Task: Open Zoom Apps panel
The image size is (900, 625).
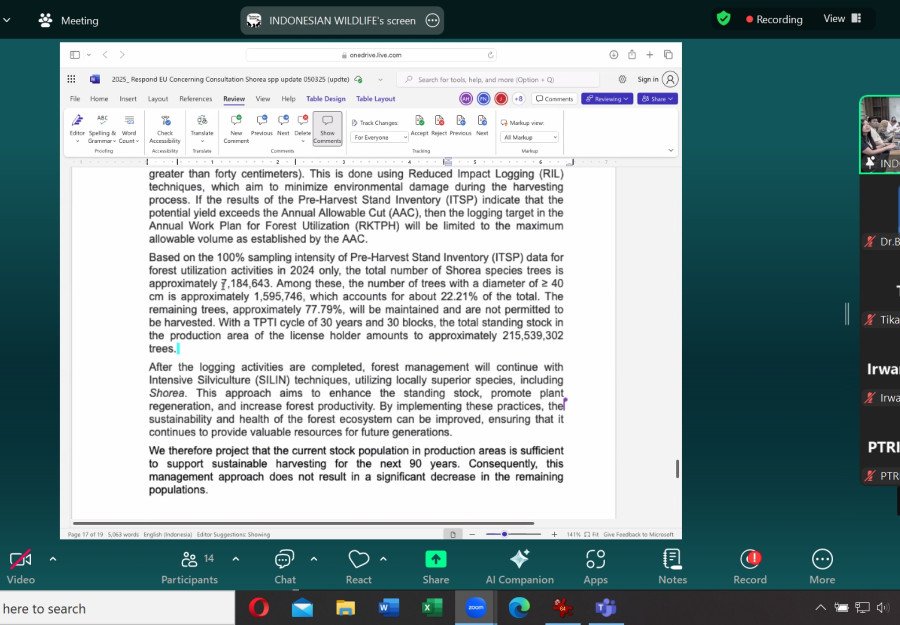Action: 595,566
